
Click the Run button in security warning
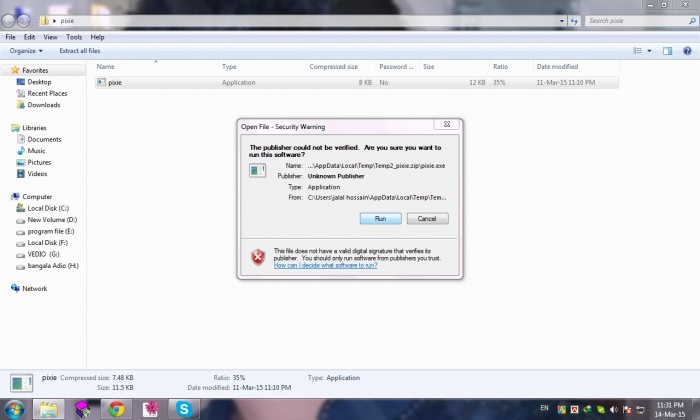pyautogui.click(x=380, y=218)
